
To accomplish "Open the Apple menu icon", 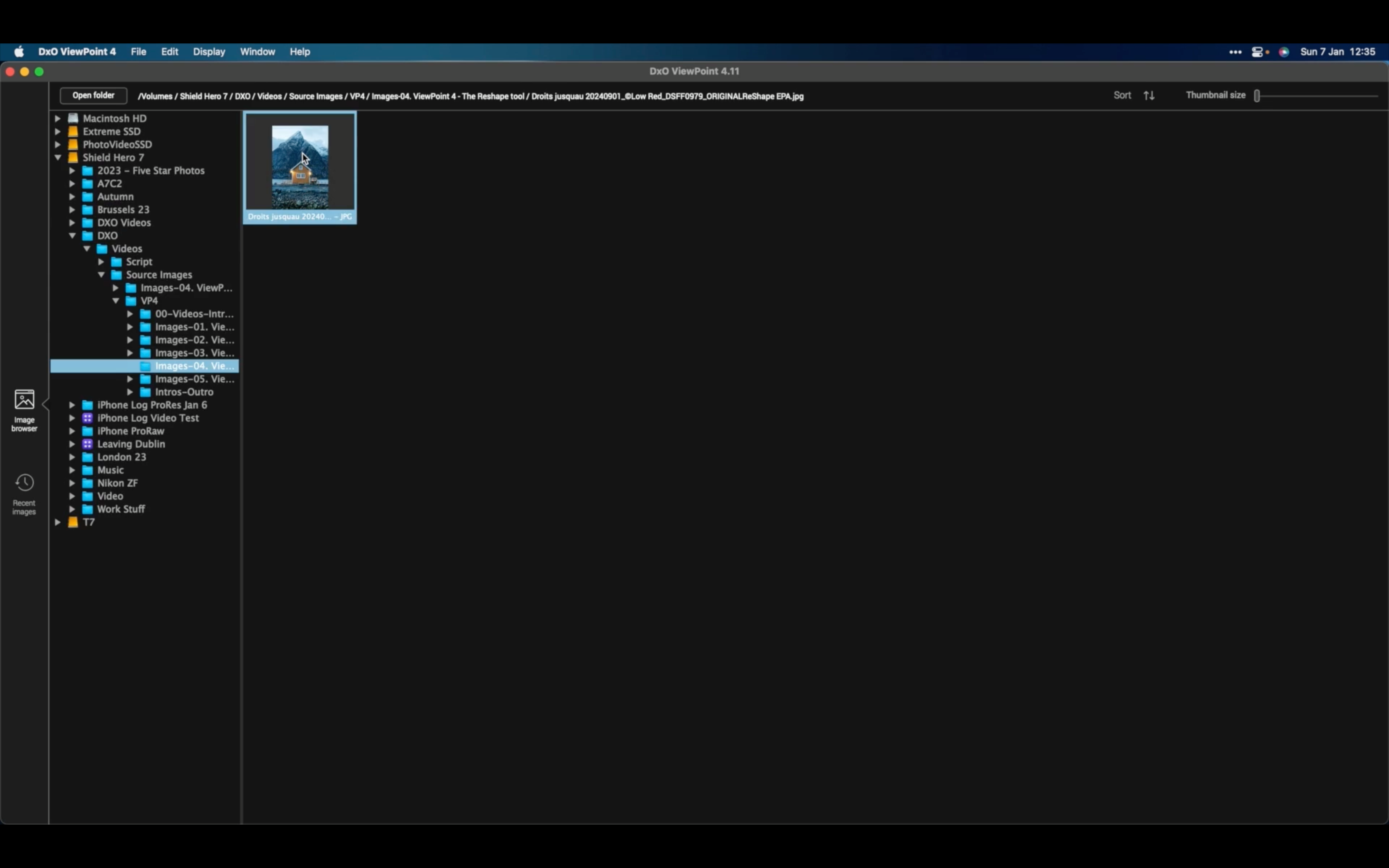I will (19, 52).
